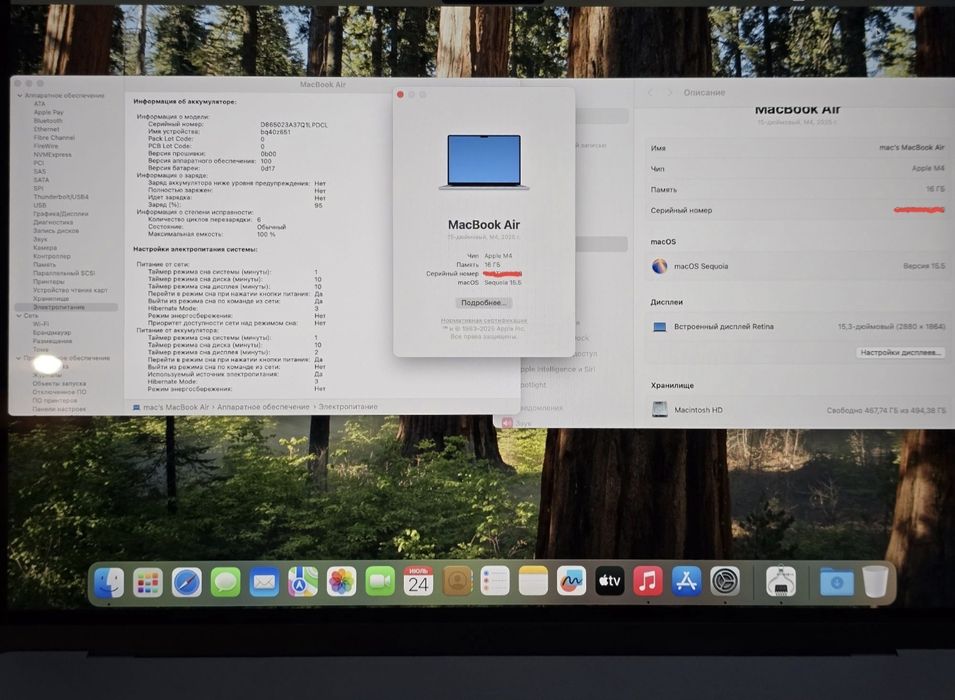Image resolution: width=955 pixels, height=700 pixels.
Task: Click the Версия 15.5 text in Settings
Action: [924, 266]
